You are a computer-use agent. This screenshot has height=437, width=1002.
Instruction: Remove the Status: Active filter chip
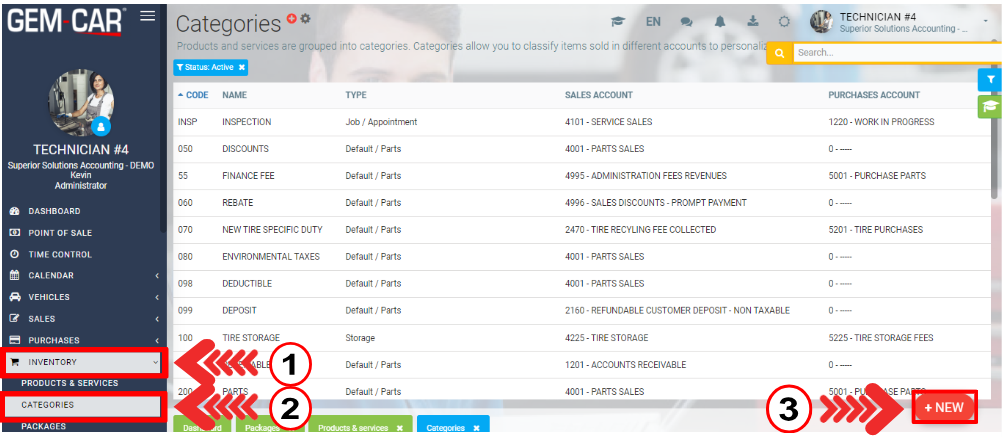pyautogui.click(x=241, y=67)
